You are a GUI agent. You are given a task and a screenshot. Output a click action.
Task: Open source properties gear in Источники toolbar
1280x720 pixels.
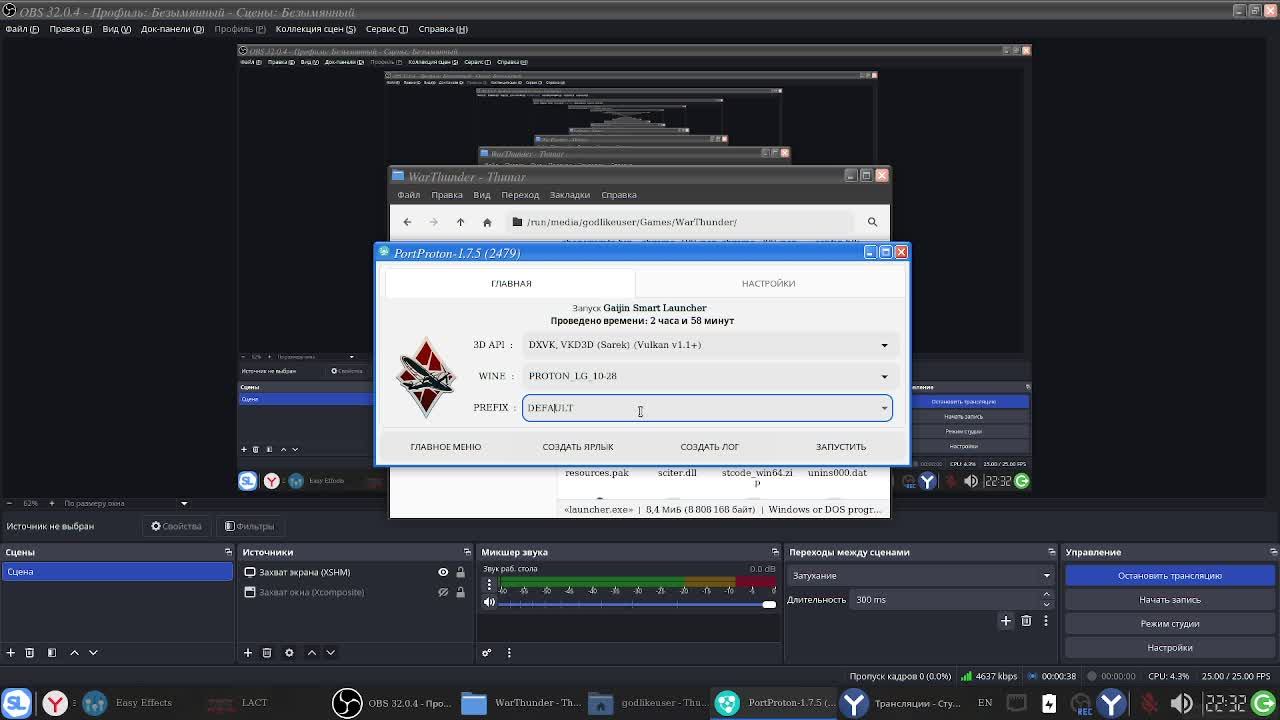pos(289,652)
